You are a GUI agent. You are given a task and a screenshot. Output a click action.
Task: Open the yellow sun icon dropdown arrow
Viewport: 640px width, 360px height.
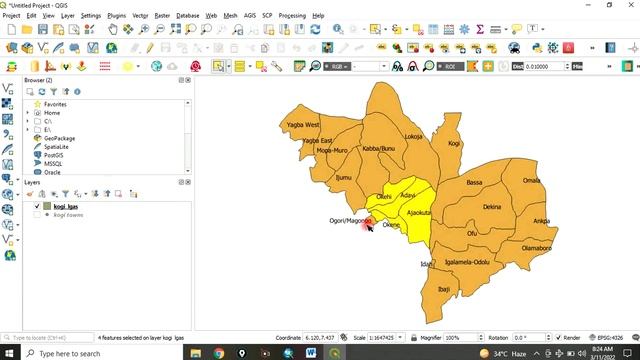click(138, 66)
